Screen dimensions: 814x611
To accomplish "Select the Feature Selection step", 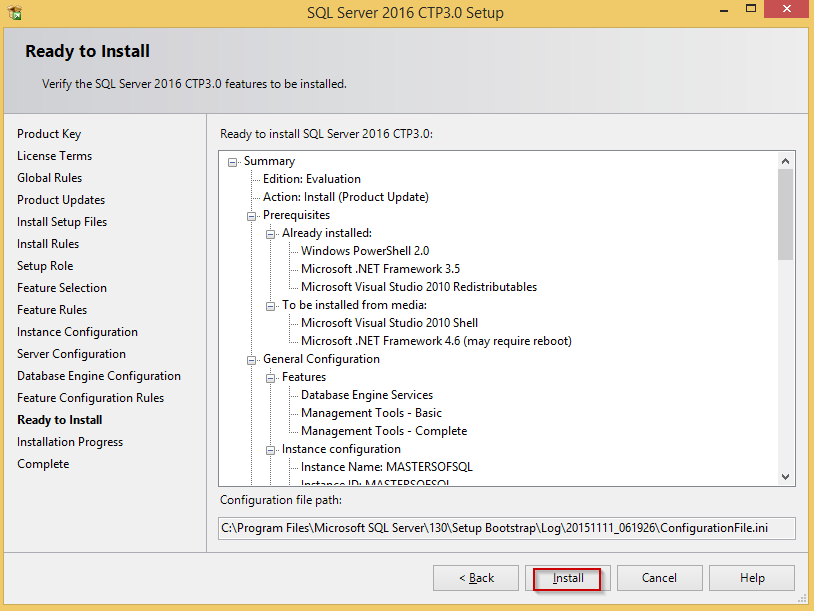I will [62, 288].
